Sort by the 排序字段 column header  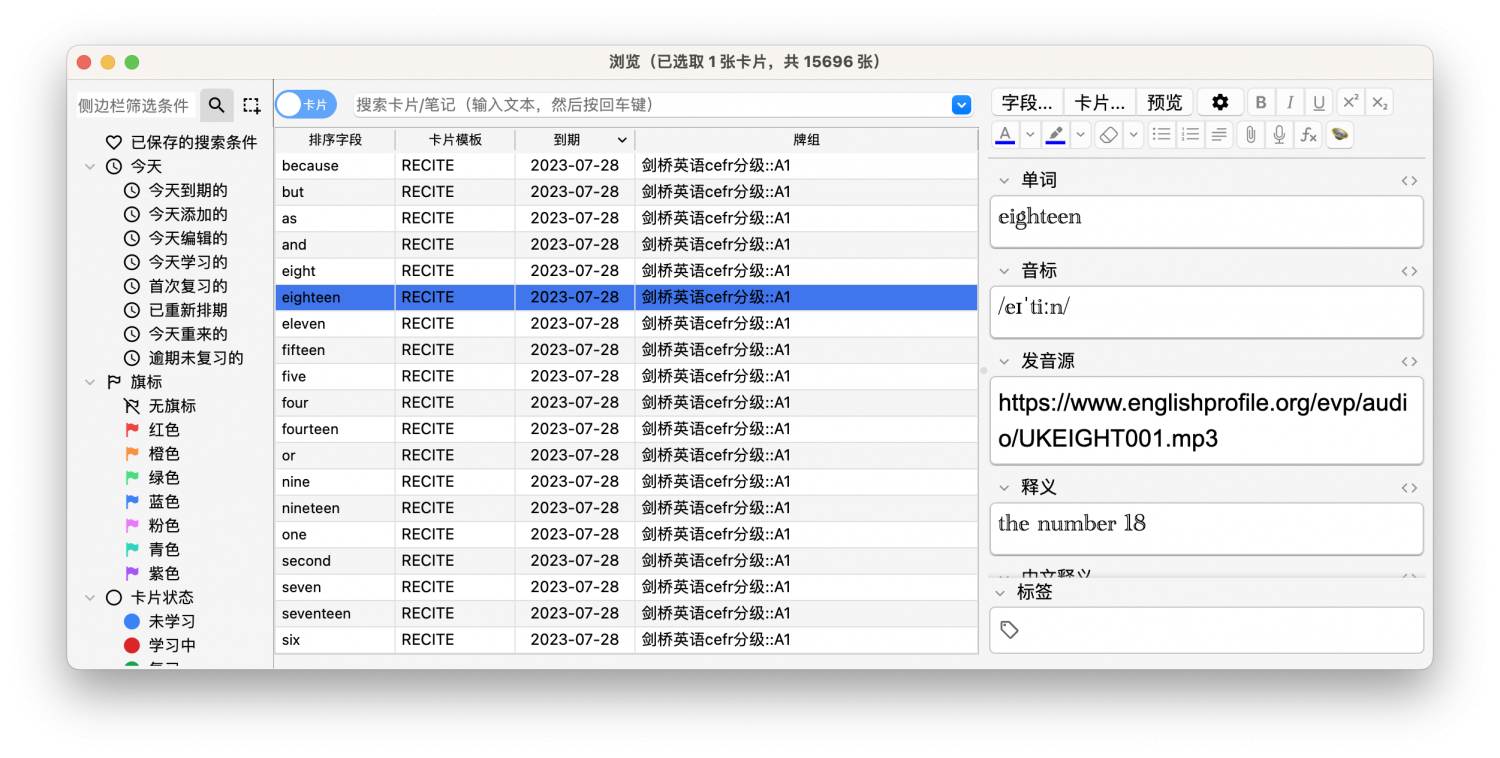335,140
